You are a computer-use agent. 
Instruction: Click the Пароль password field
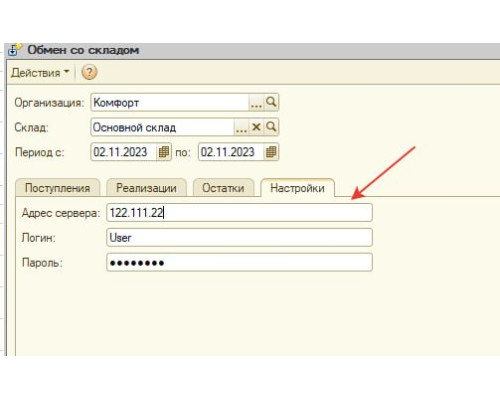point(239,262)
